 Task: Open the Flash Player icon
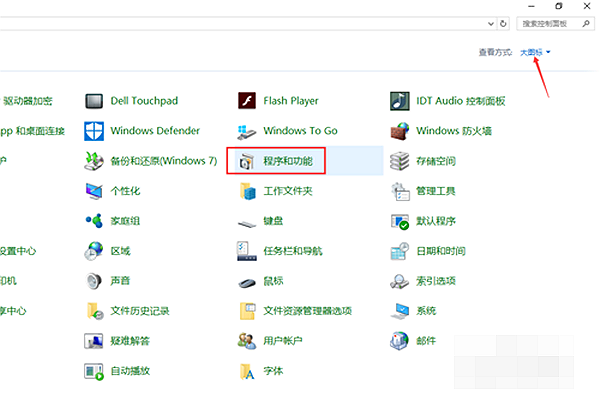pyautogui.click(x=247, y=101)
